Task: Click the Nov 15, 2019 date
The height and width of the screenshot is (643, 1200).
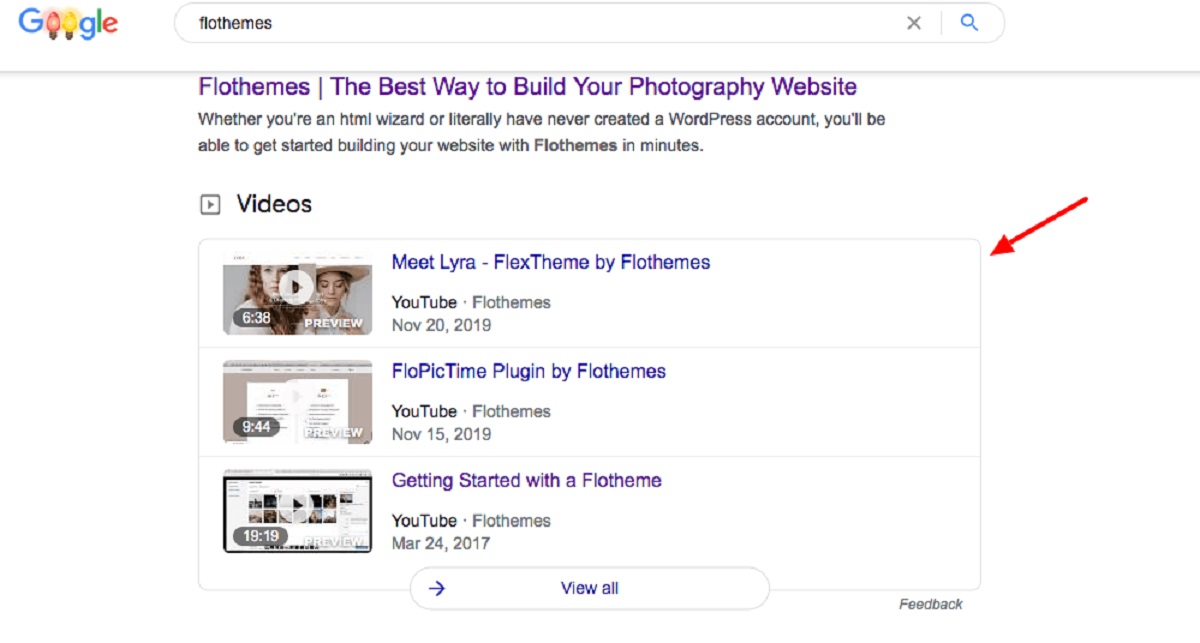Action: coord(442,434)
